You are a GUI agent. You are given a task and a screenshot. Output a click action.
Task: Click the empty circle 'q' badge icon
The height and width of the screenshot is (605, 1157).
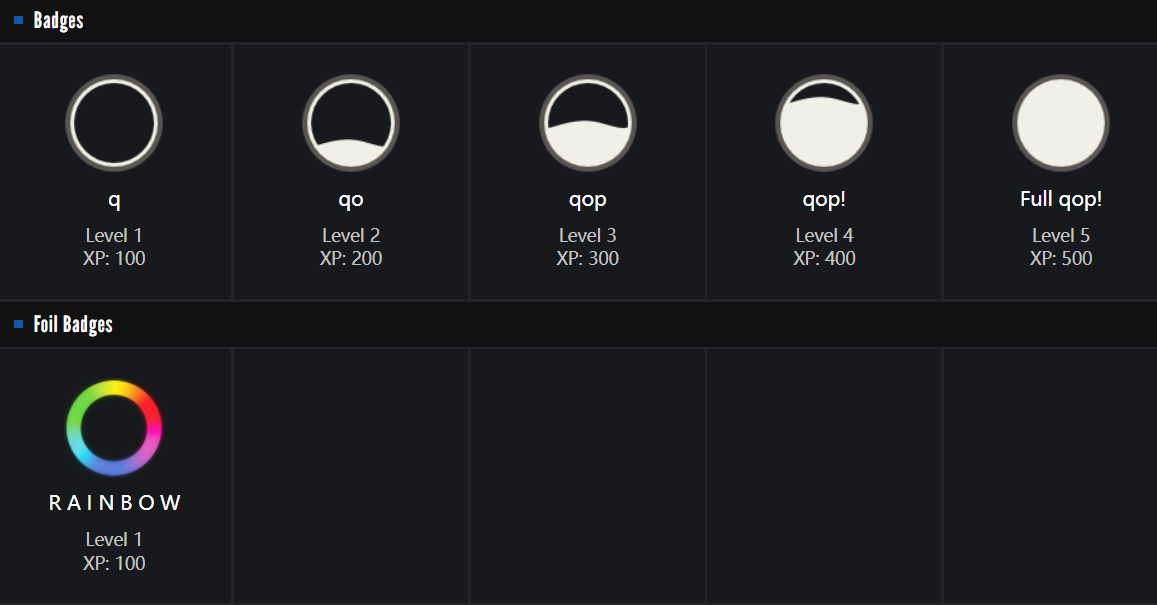click(114, 123)
